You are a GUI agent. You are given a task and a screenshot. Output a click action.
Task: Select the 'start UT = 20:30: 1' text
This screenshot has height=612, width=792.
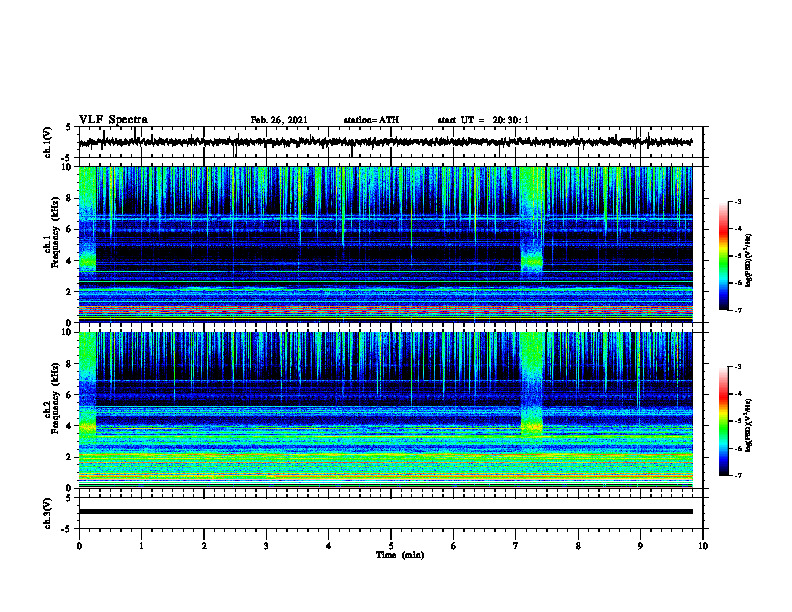(x=483, y=120)
